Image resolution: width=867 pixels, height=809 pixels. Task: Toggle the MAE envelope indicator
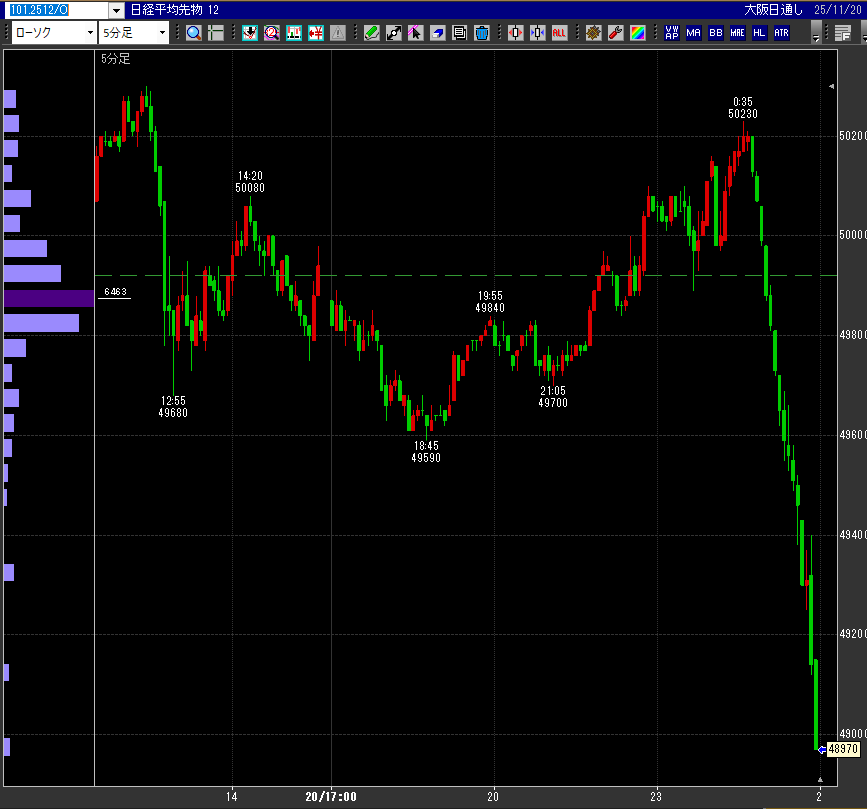(x=737, y=33)
